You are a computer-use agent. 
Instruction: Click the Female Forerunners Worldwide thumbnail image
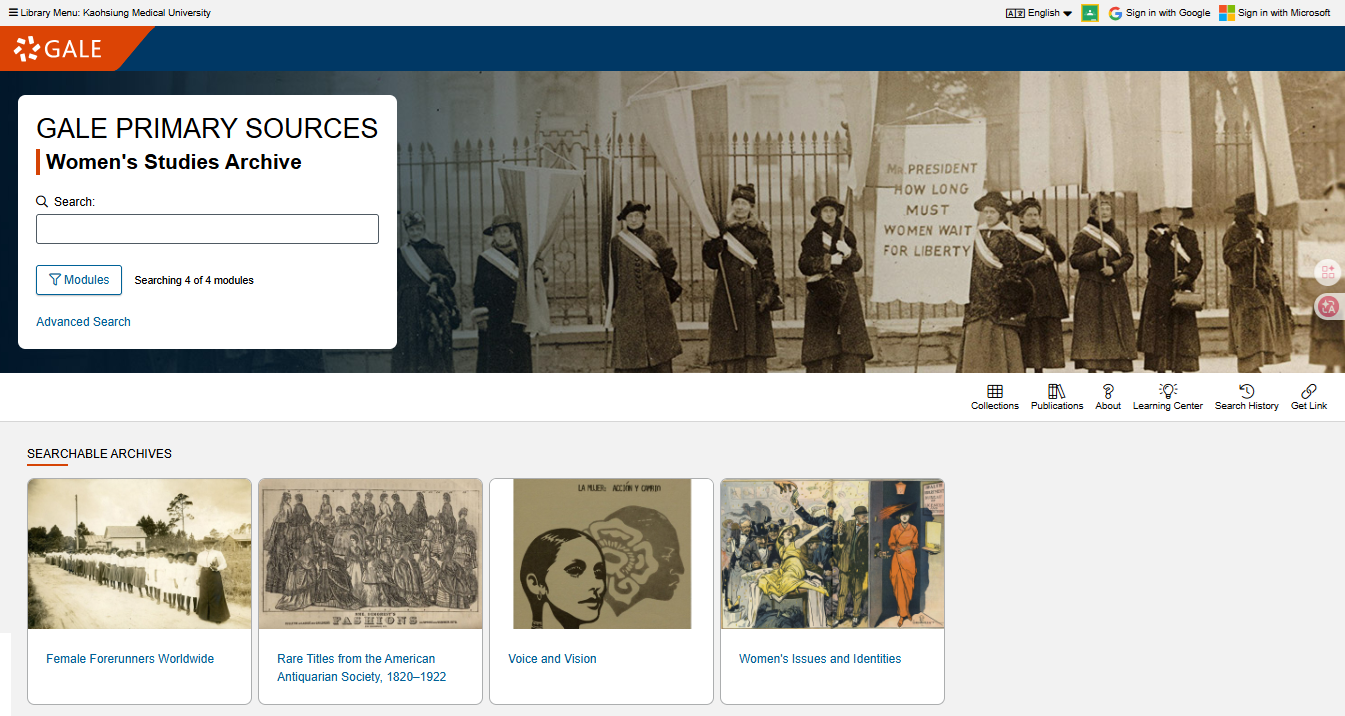[139, 554]
